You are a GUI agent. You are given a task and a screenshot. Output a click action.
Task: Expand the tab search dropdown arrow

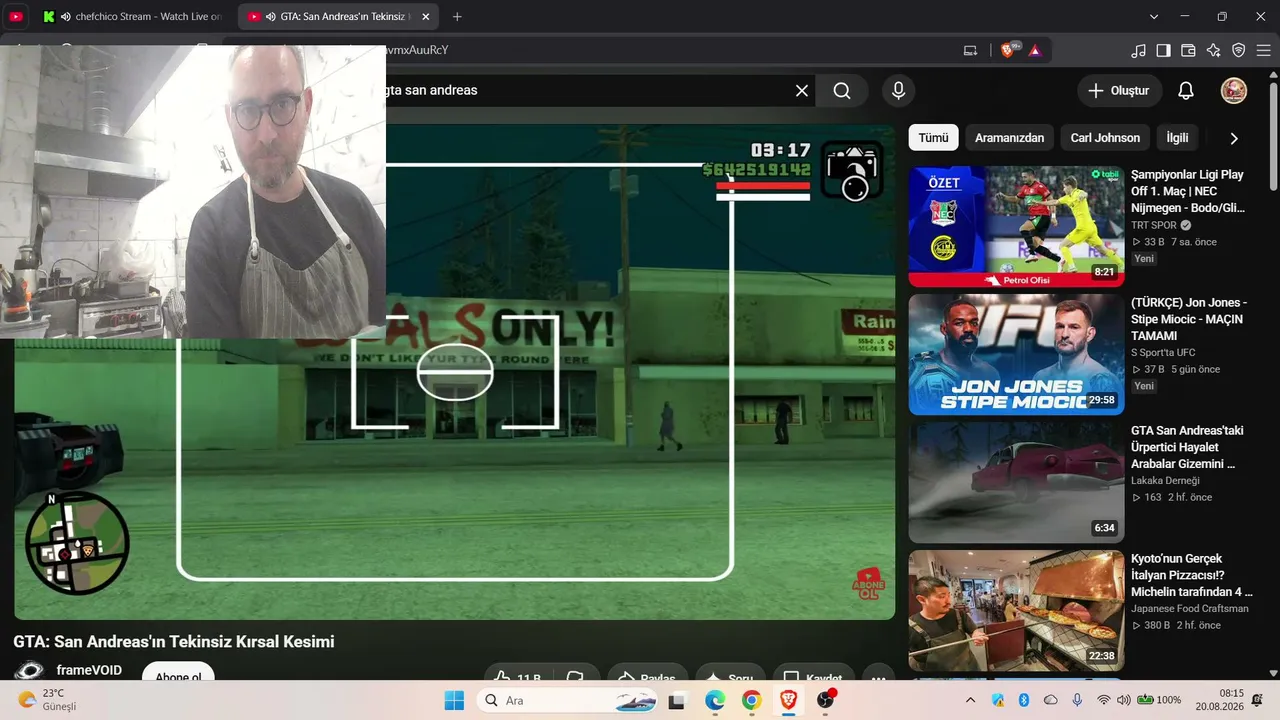(x=1154, y=17)
